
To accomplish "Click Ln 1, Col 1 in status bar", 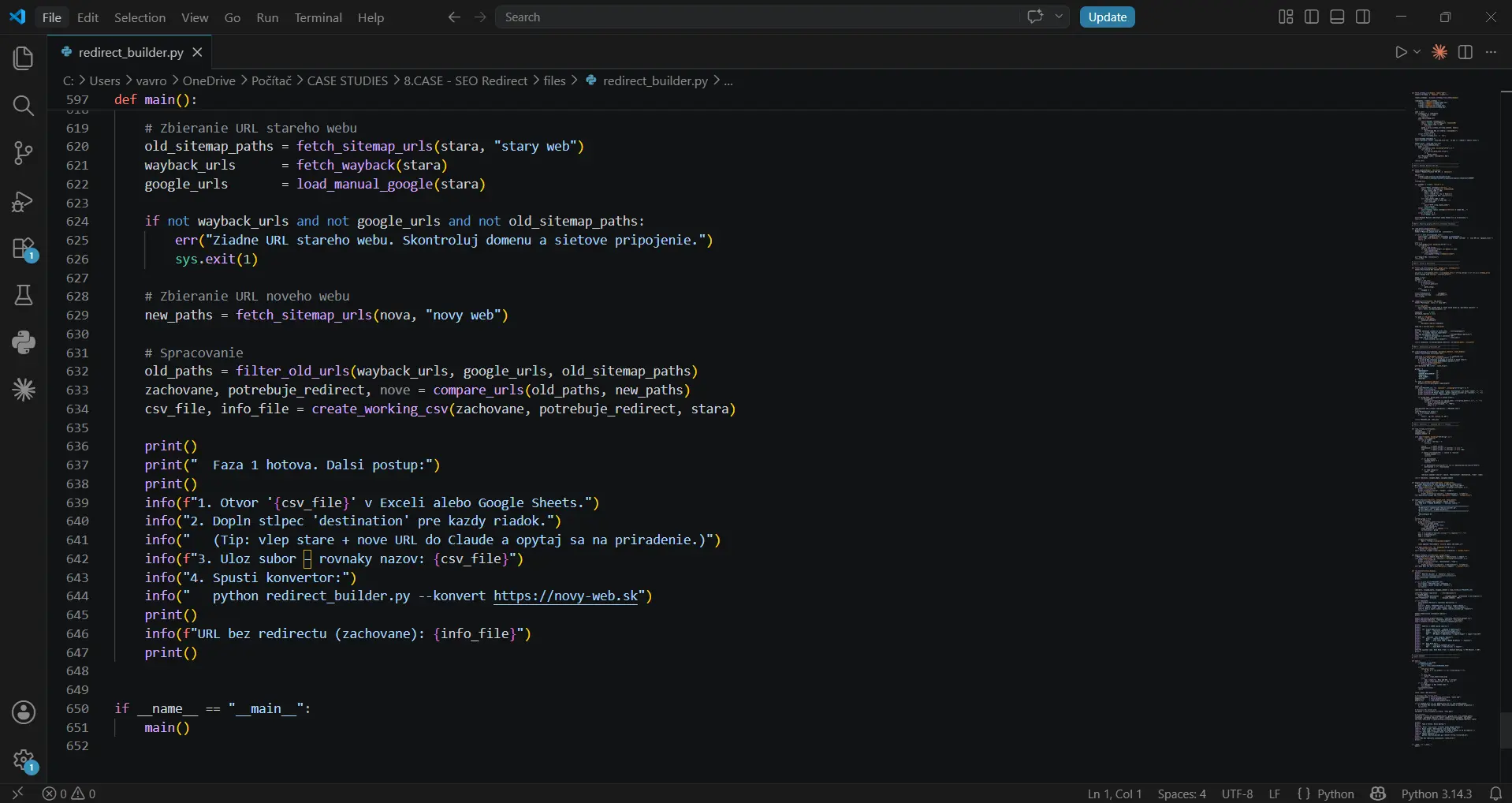I will (x=1115, y=794).
